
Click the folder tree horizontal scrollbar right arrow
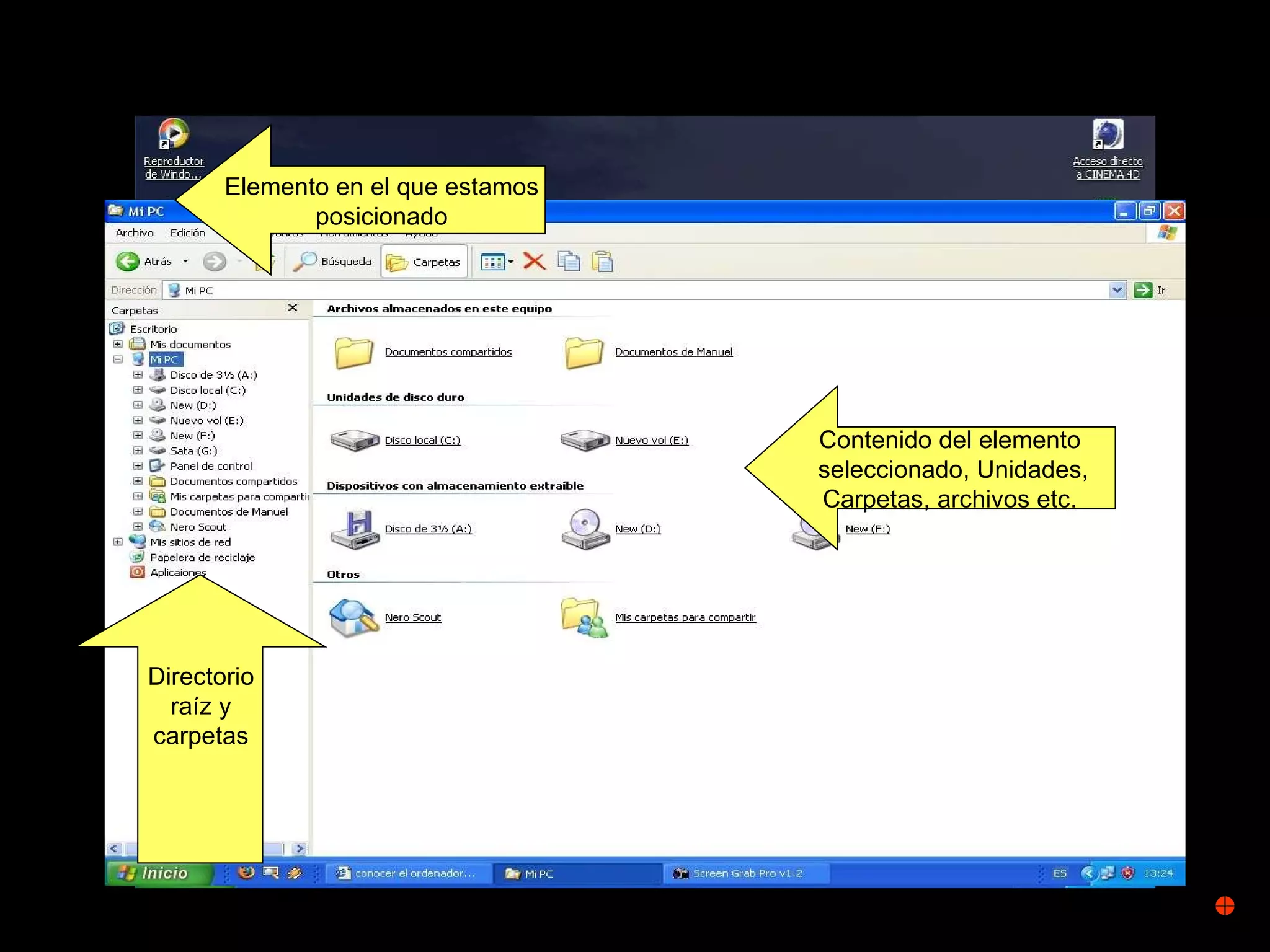tap(300, 848)
